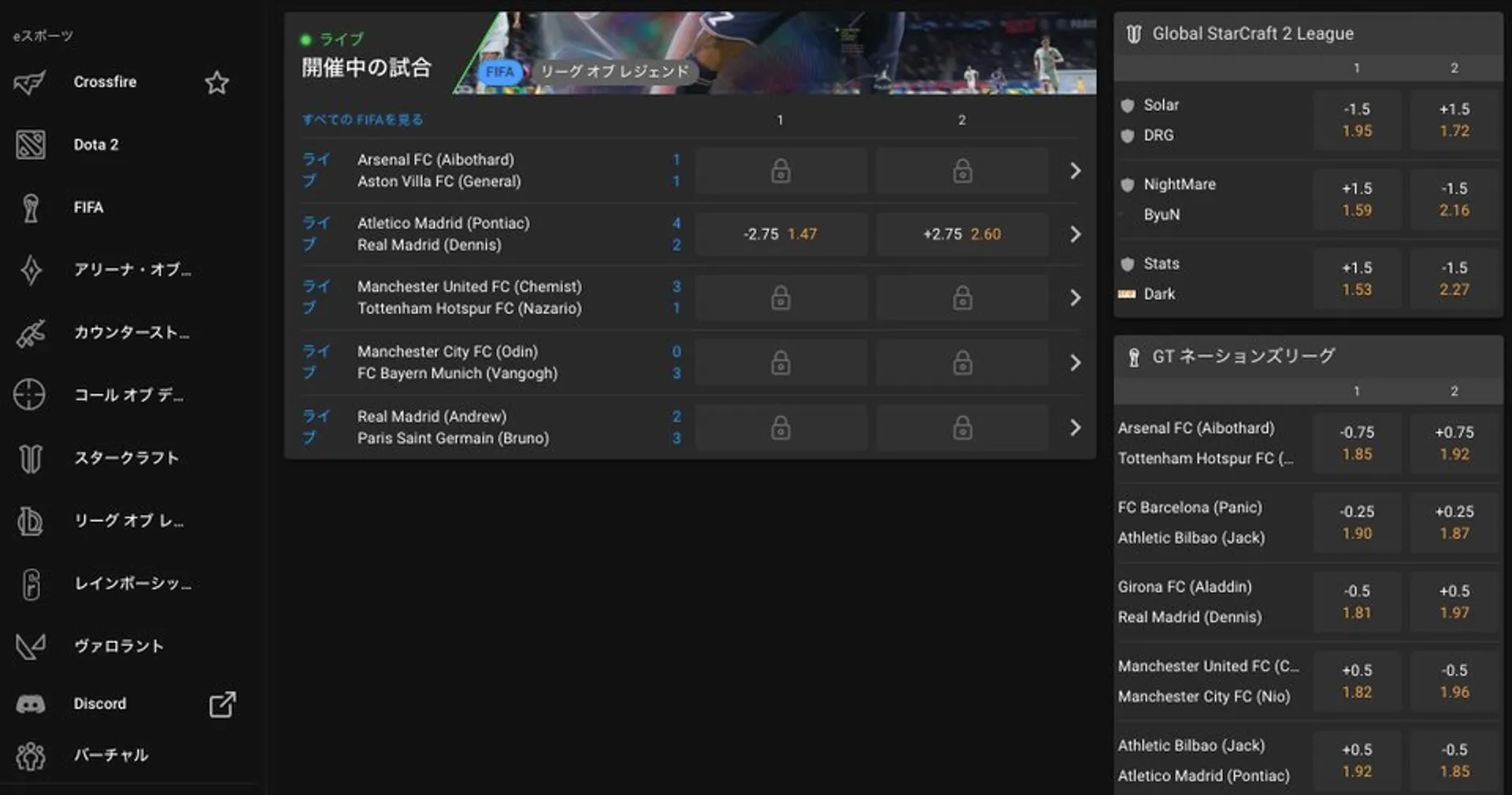Click the League of Legends icon in sidebar
1512x795 pixels.
[x=30, y=521]
